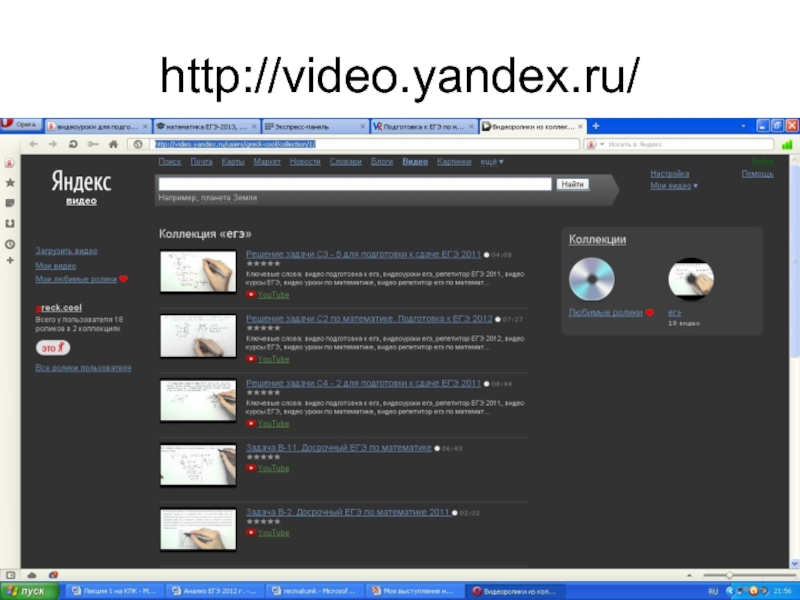The height and width of the screenshot is (600, 800).
Task: Click the browser address bar URL
Action: 235,144
